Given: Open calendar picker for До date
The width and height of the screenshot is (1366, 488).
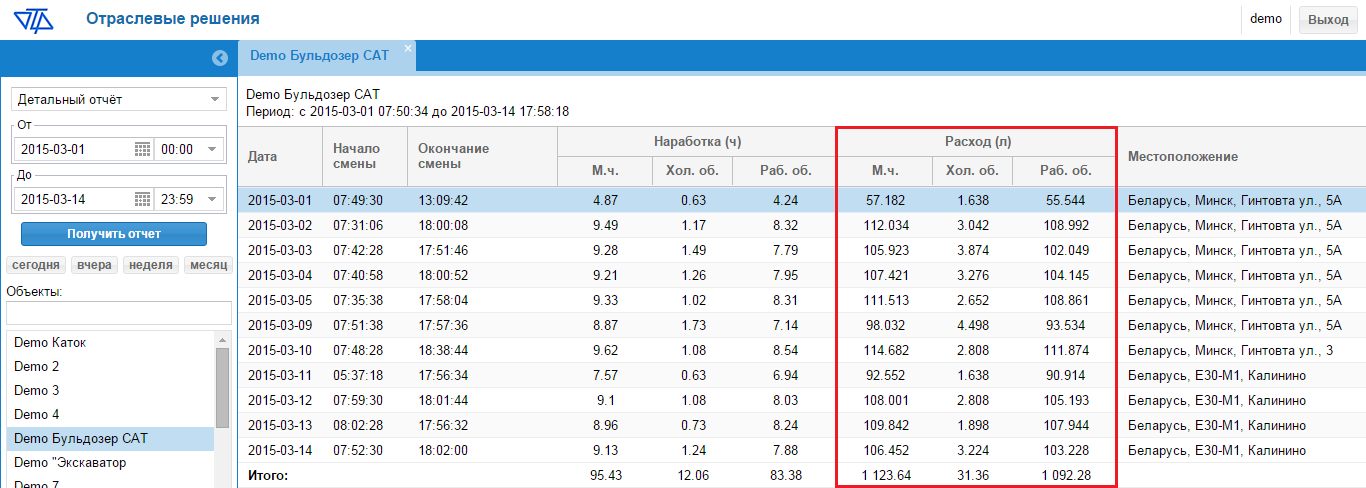Looking at the screenshot, I should click(x=142, y=199).
